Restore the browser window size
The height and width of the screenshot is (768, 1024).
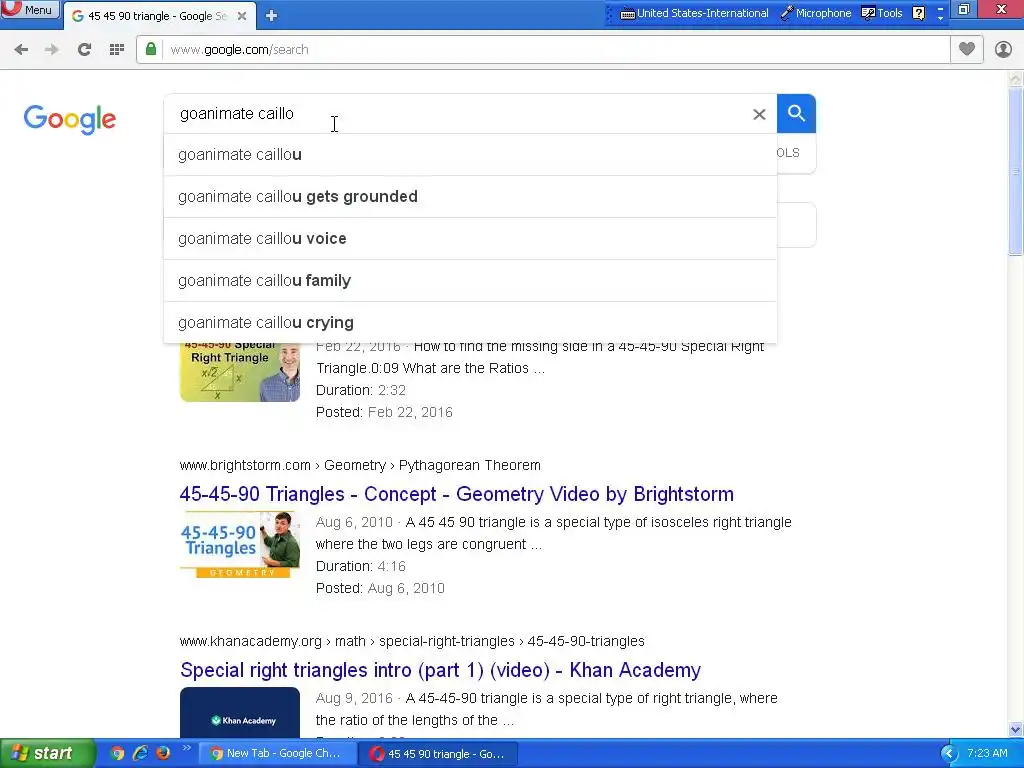pos(964,9)
